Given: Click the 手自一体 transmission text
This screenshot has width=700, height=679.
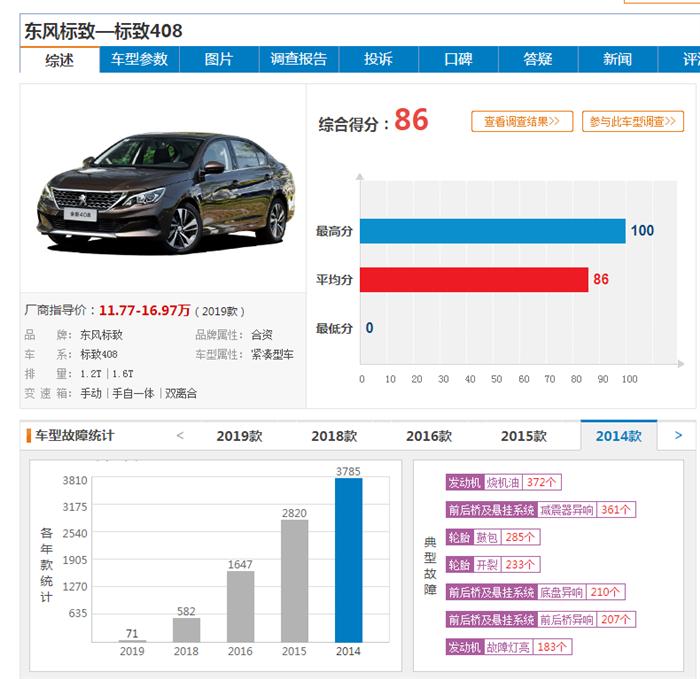Looking at the screenshot, I should coord(133,393).
